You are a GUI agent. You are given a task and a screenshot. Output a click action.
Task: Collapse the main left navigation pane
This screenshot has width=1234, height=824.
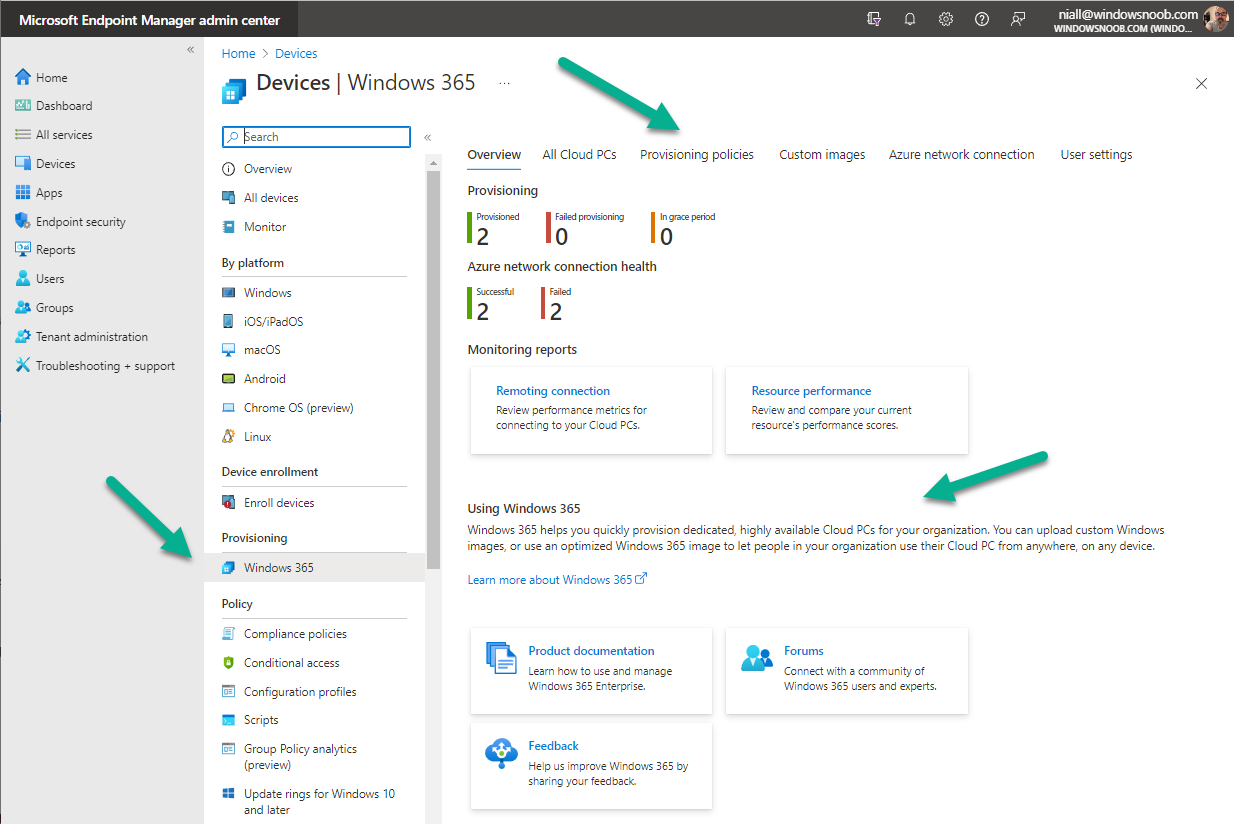coord(191,49)
